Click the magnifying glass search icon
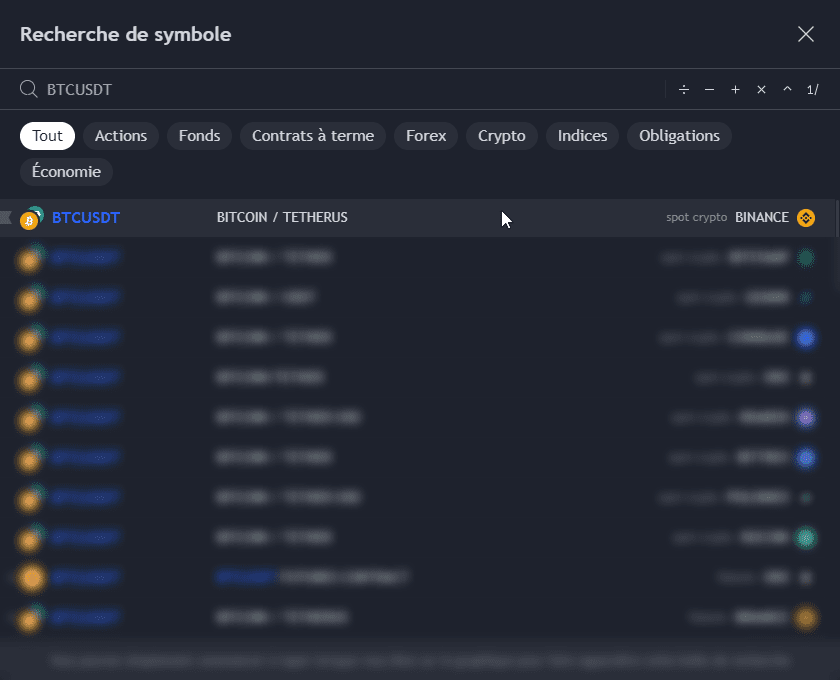This screenshot has width=840, height=680. [x=29, y=90]
